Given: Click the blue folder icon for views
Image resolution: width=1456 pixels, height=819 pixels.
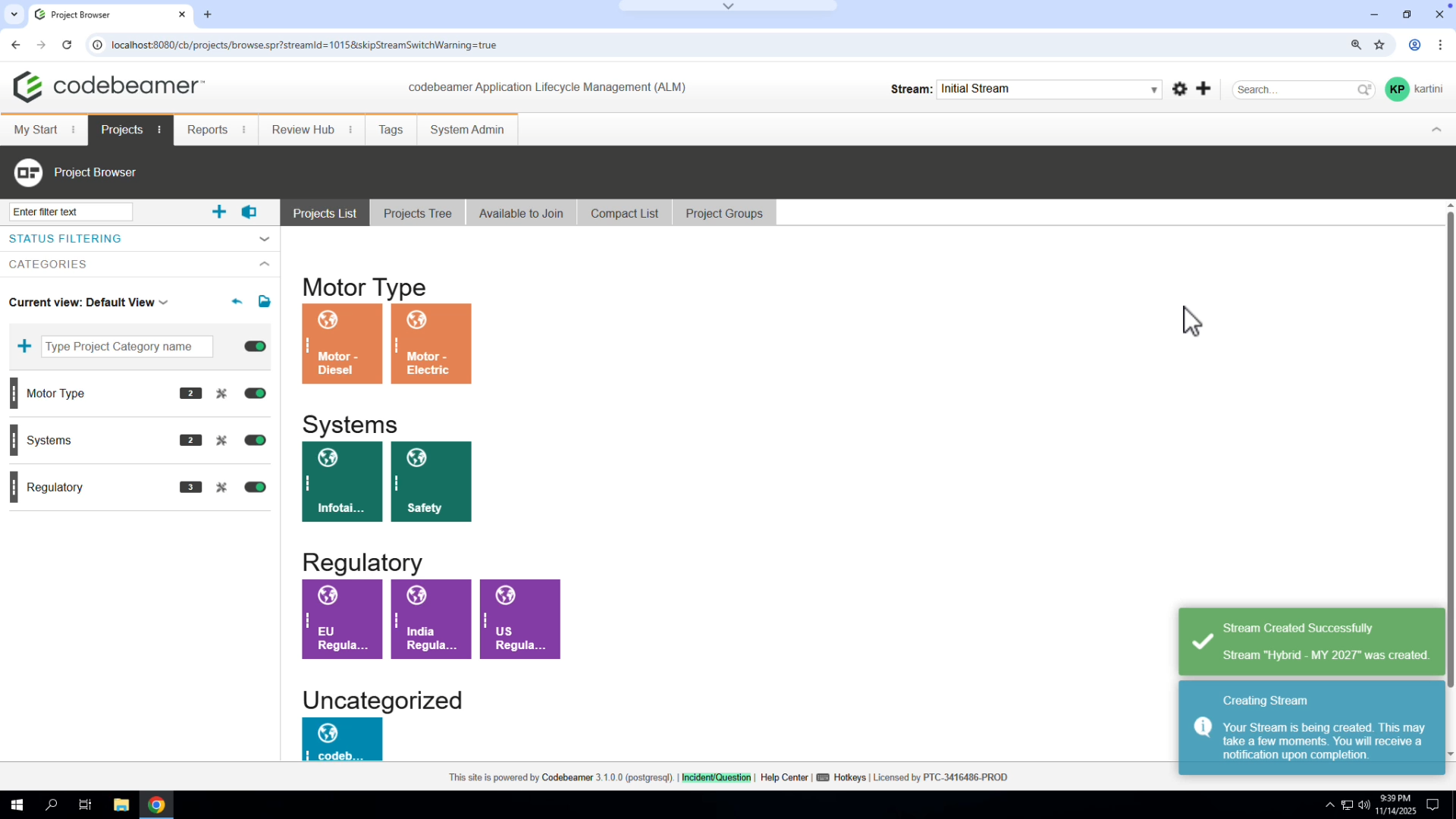Looking at the screenshot, I should point(264,302).
